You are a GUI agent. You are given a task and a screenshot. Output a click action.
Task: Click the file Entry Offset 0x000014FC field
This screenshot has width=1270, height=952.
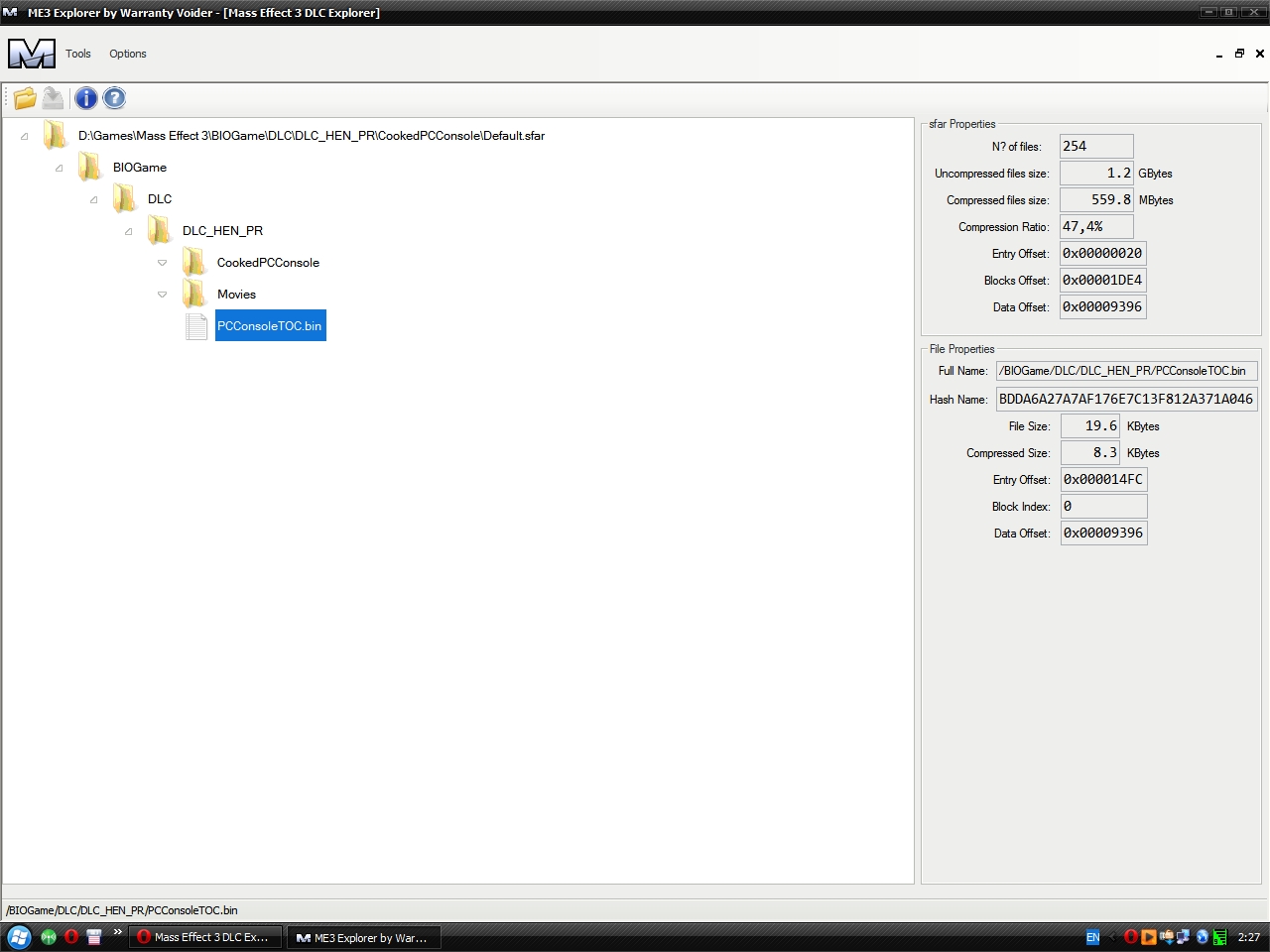[1104, 480]
